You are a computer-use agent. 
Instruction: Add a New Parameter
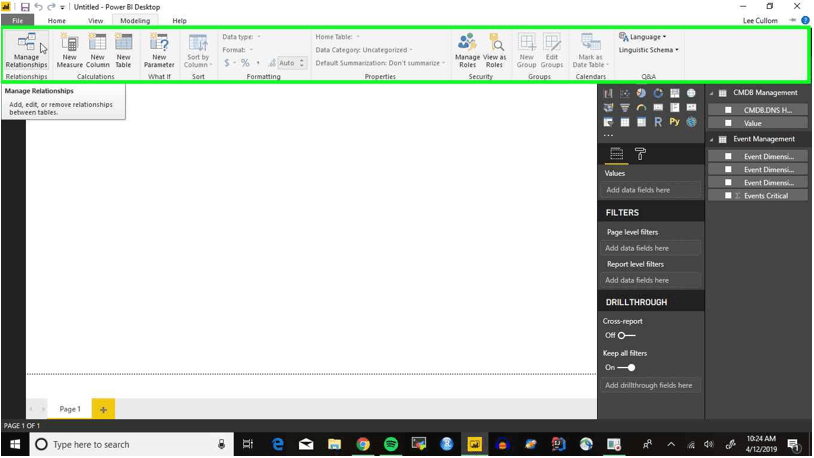(x=159, y=50)
